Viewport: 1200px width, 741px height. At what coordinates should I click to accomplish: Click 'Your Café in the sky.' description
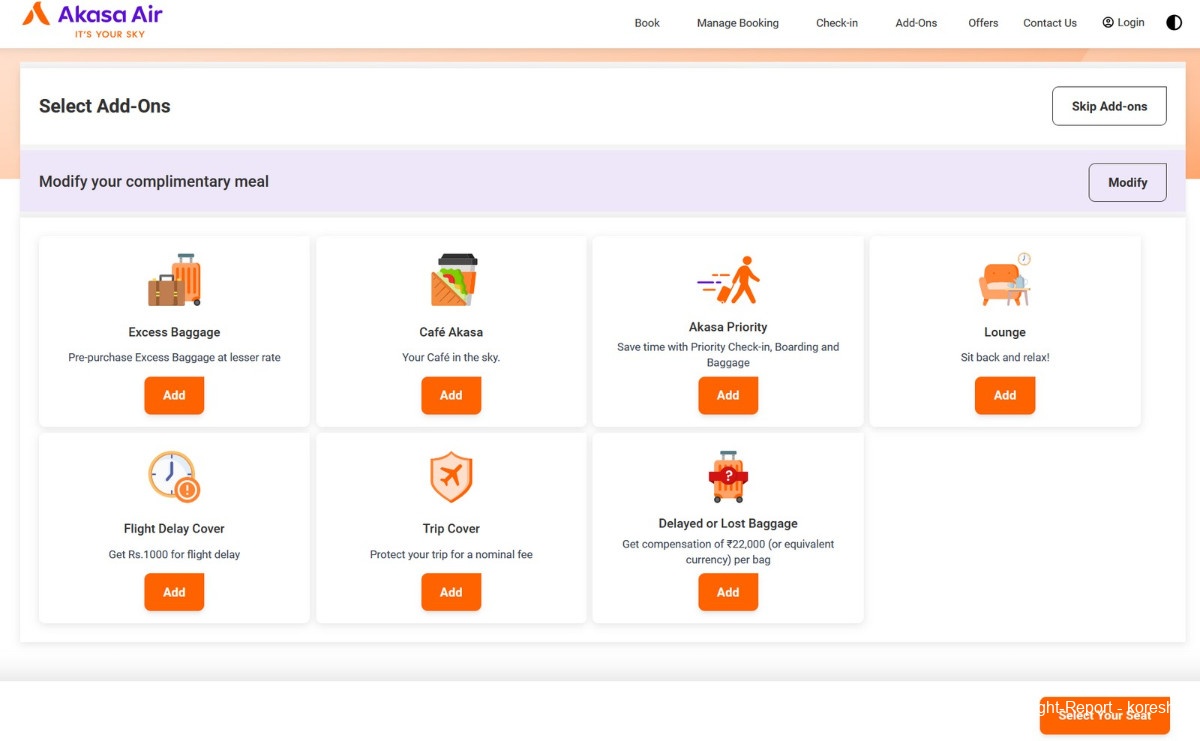(x=451, y=357)
